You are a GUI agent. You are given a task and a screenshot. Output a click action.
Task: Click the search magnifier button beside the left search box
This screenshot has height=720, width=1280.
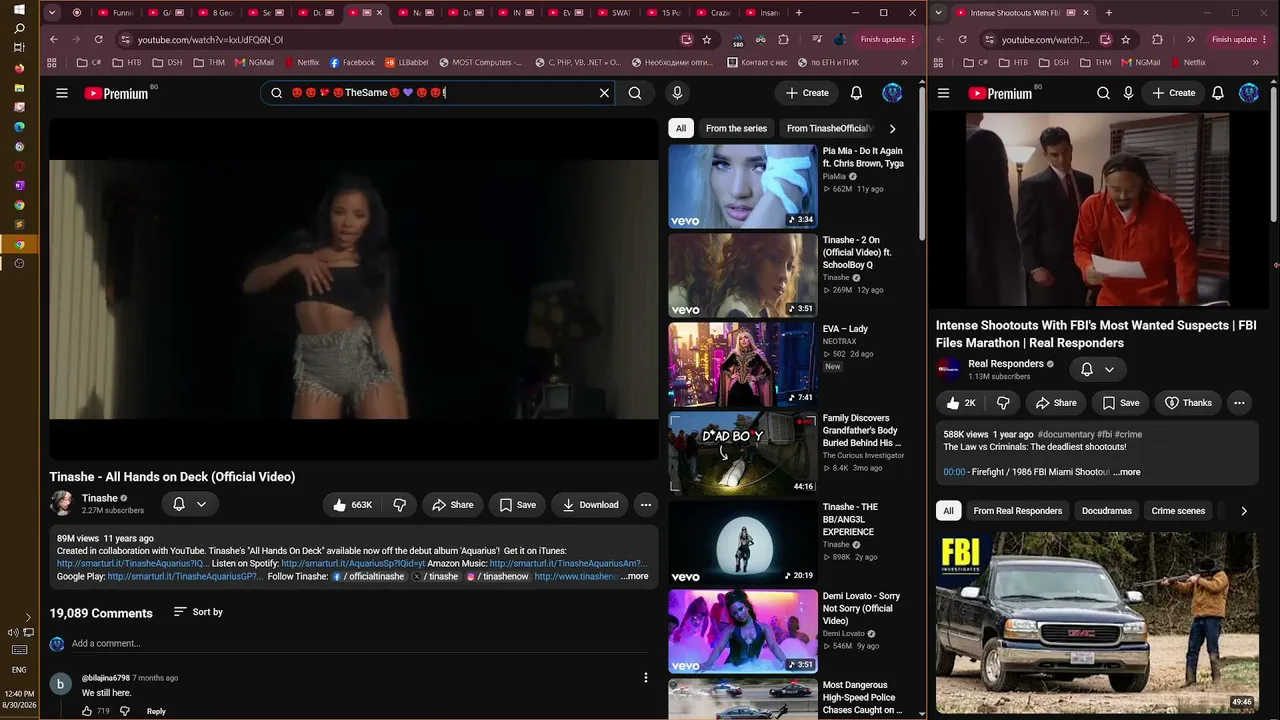point(635,93)
